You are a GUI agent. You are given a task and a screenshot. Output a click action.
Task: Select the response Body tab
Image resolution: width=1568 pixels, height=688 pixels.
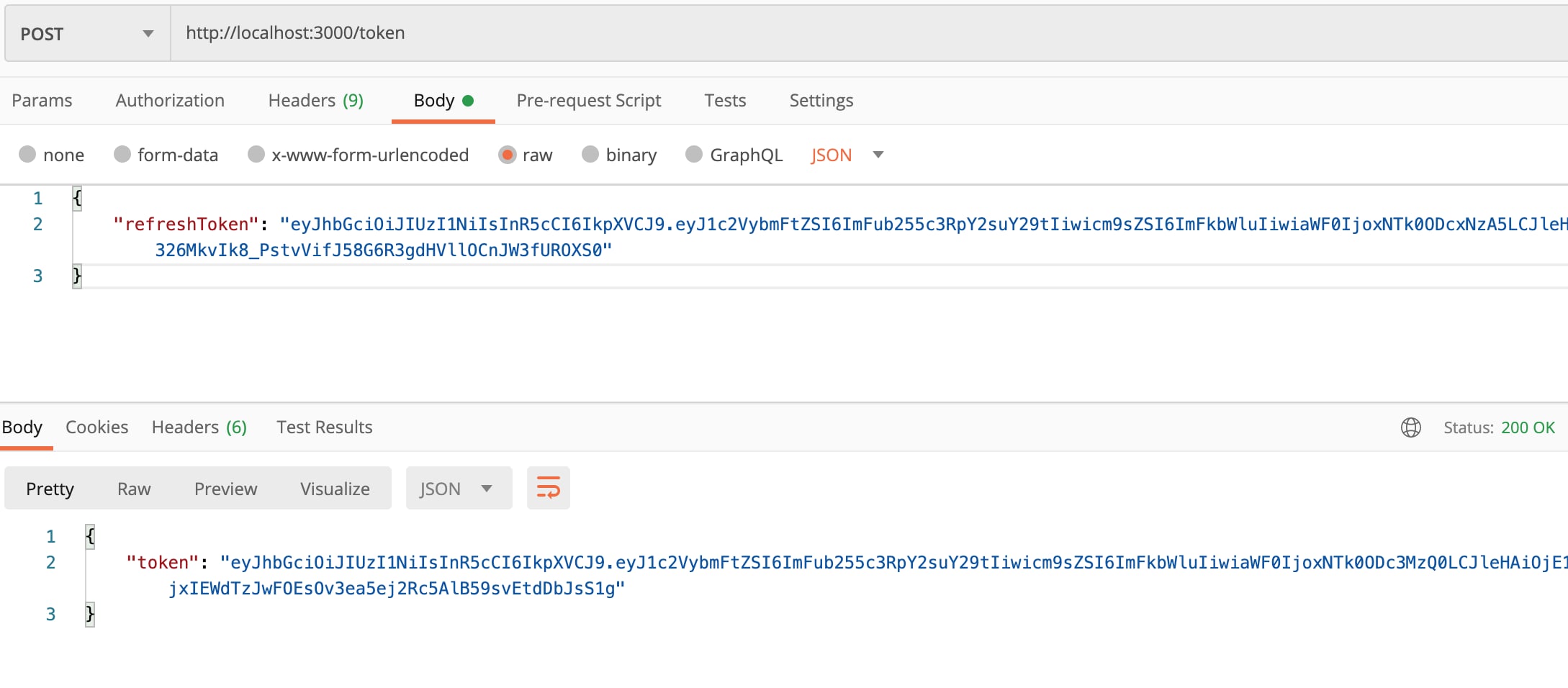(x=22, y=427)
